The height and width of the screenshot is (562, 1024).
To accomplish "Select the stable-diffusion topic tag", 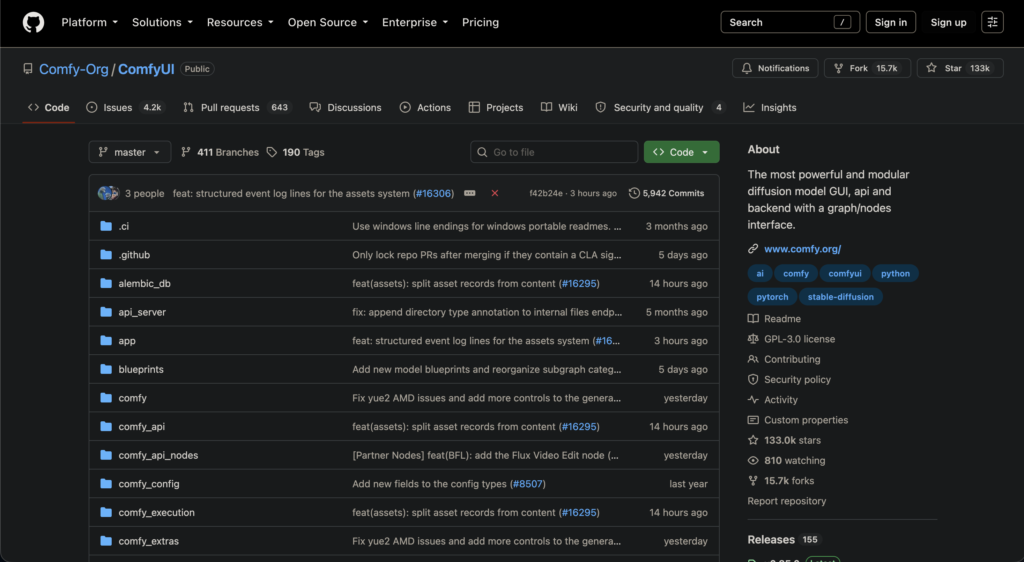I will tap(840, 297).
